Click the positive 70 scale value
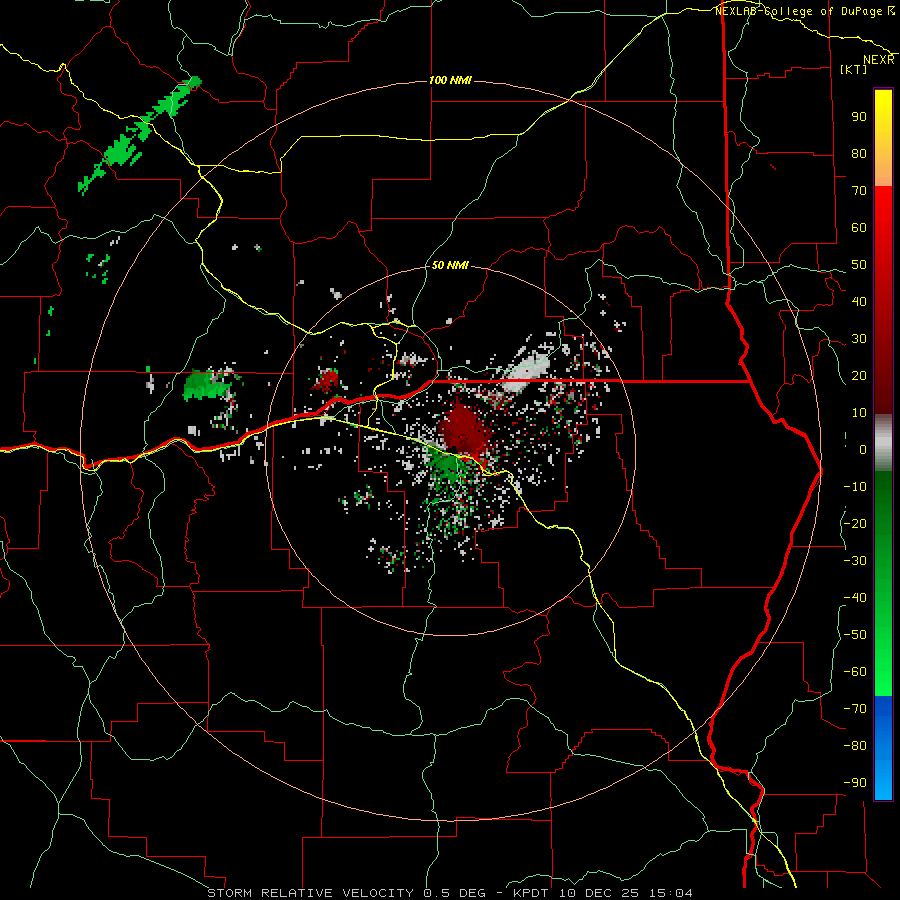900x900 pixels. pyautogui.click(x=859, y=191)
